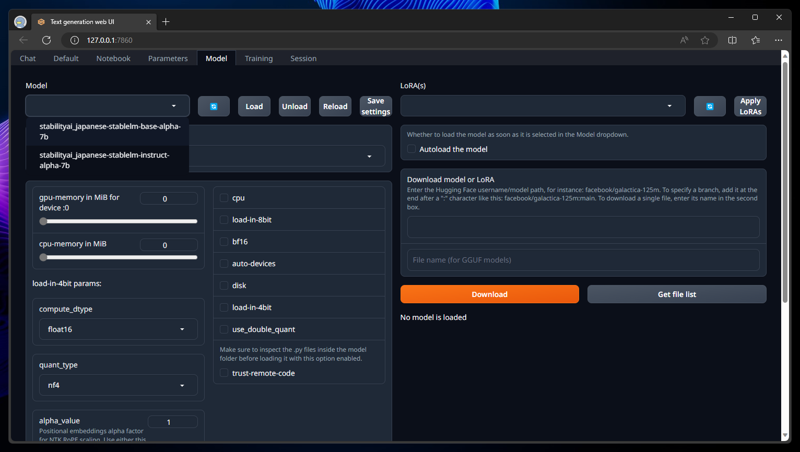The image size is (800, 452).
Task: Open the model loader dropdown arrow
Action: pos(369,156)
